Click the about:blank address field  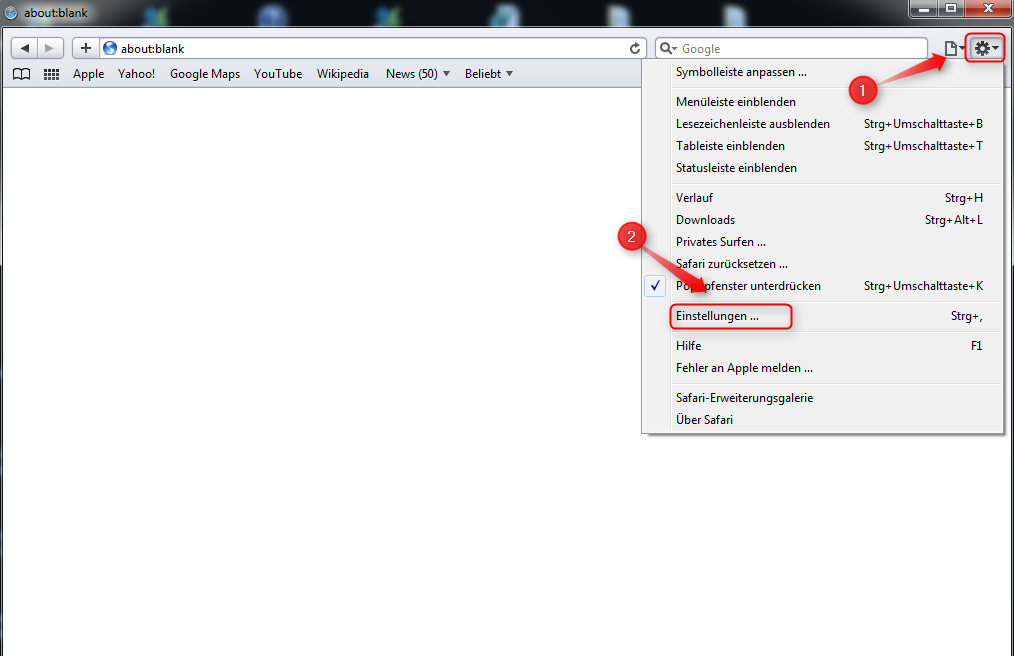pyautogui.click(x=373, y=49)
